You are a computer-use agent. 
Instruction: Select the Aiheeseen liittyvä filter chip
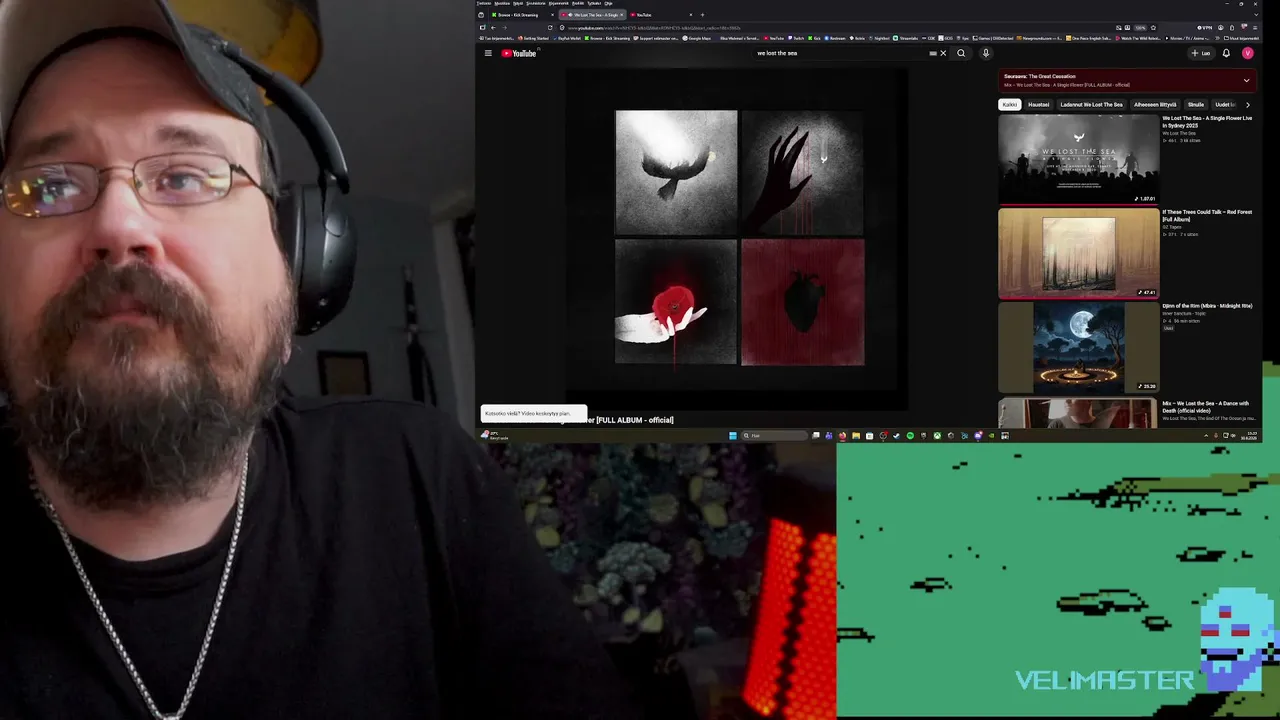1155,104
